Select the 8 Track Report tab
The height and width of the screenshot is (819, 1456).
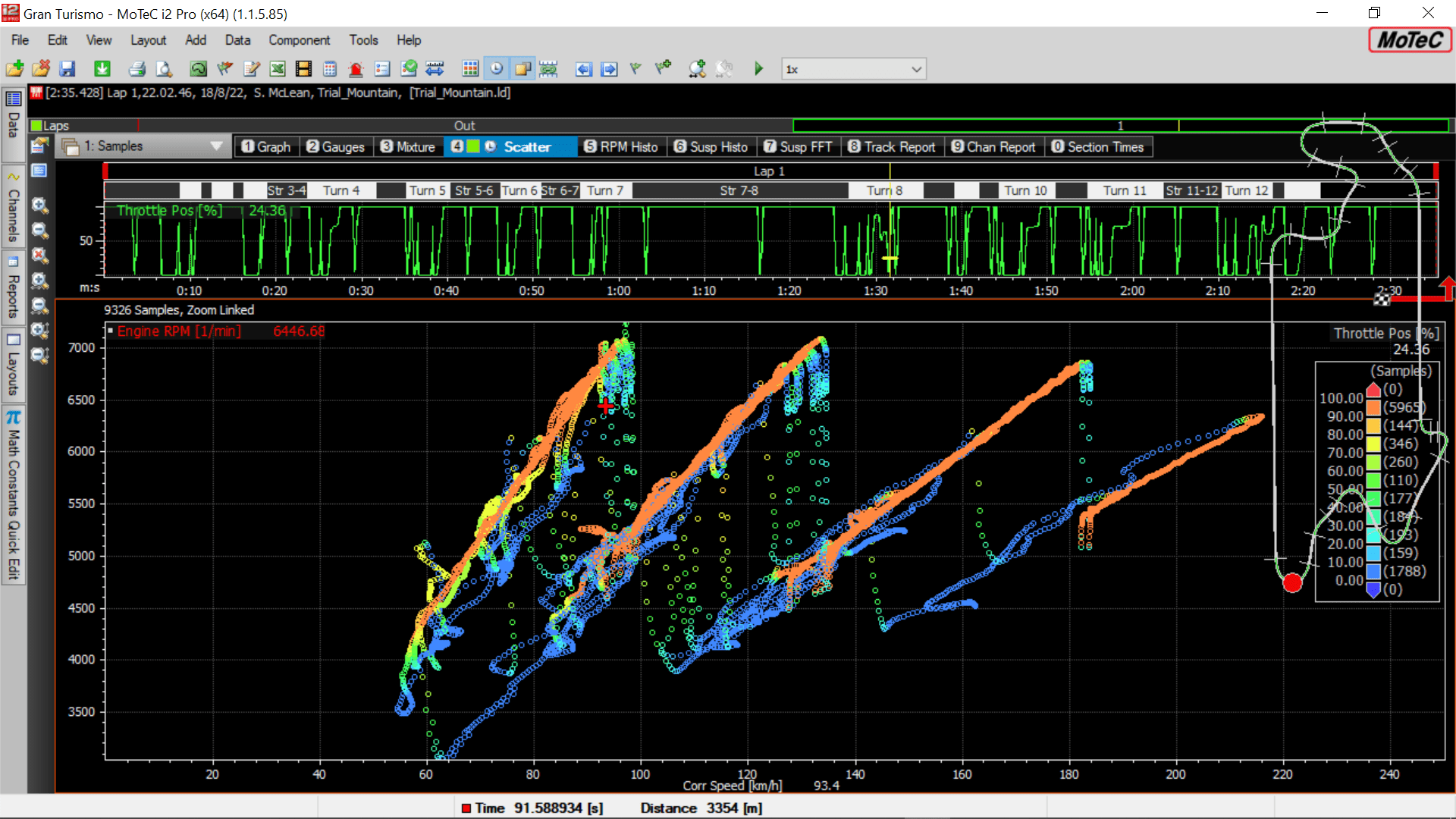[892, 147]
